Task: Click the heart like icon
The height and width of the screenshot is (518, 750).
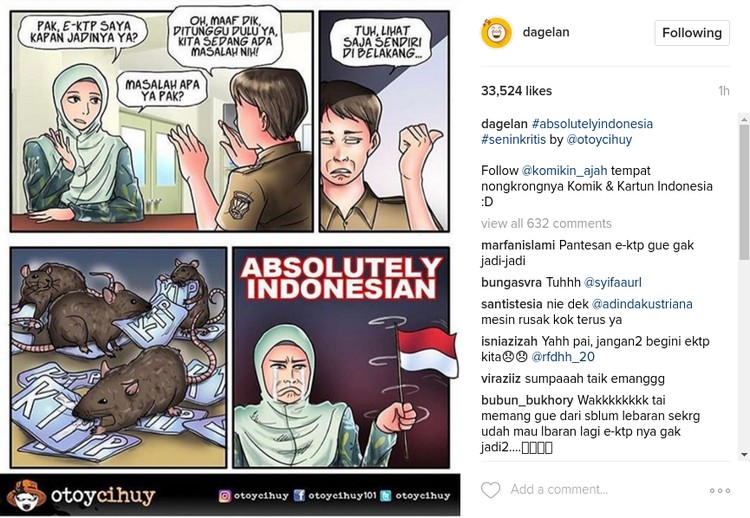Action: 490,490
